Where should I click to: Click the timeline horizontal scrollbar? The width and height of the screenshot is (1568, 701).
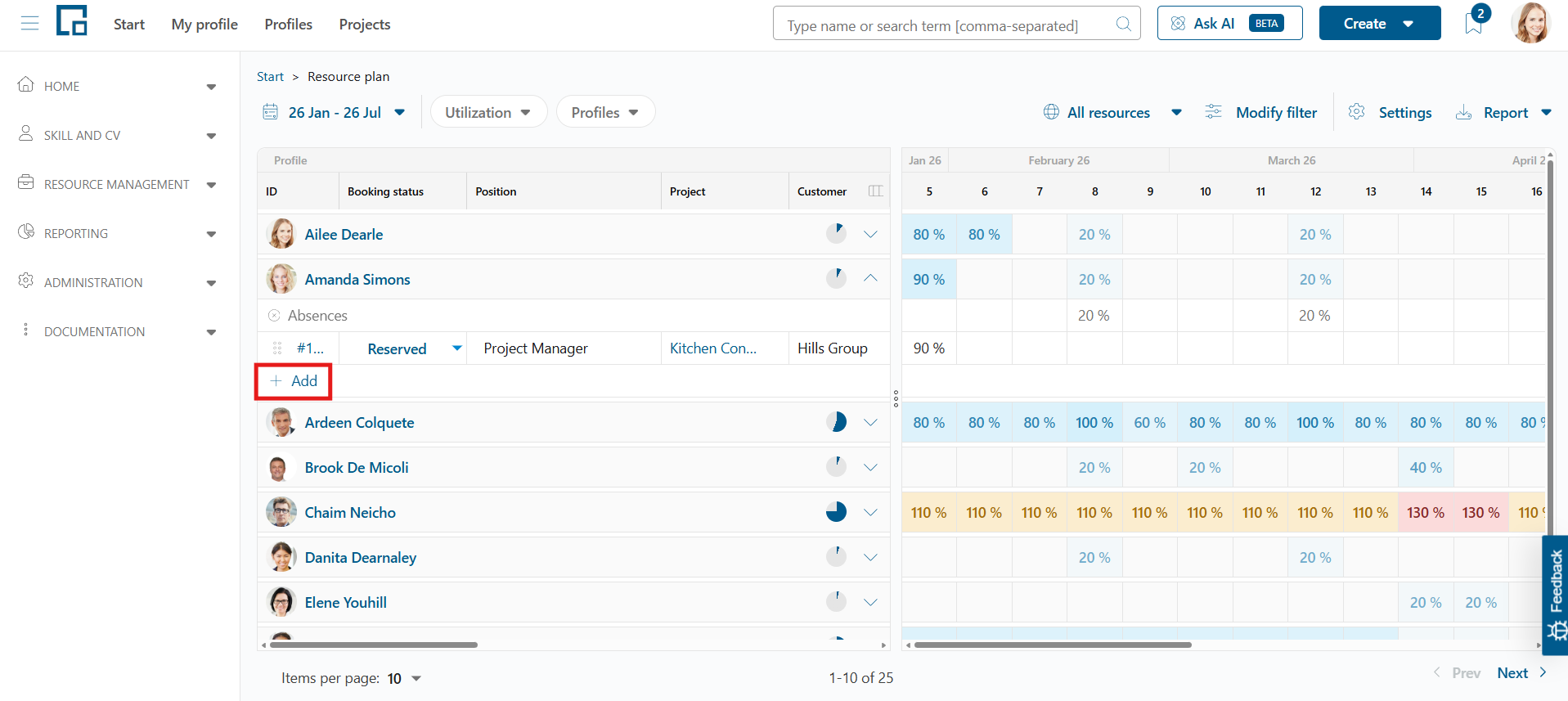click(x=1053, y=645)
